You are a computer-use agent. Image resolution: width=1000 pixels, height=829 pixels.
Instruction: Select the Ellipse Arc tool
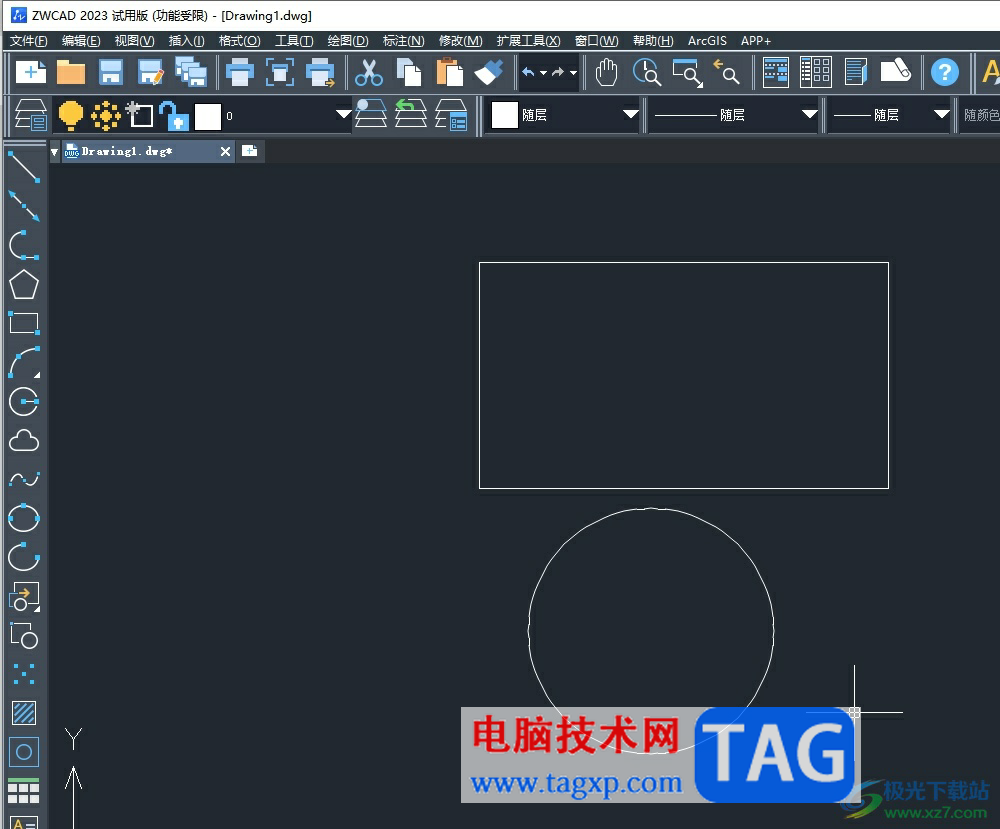point(24,557)
